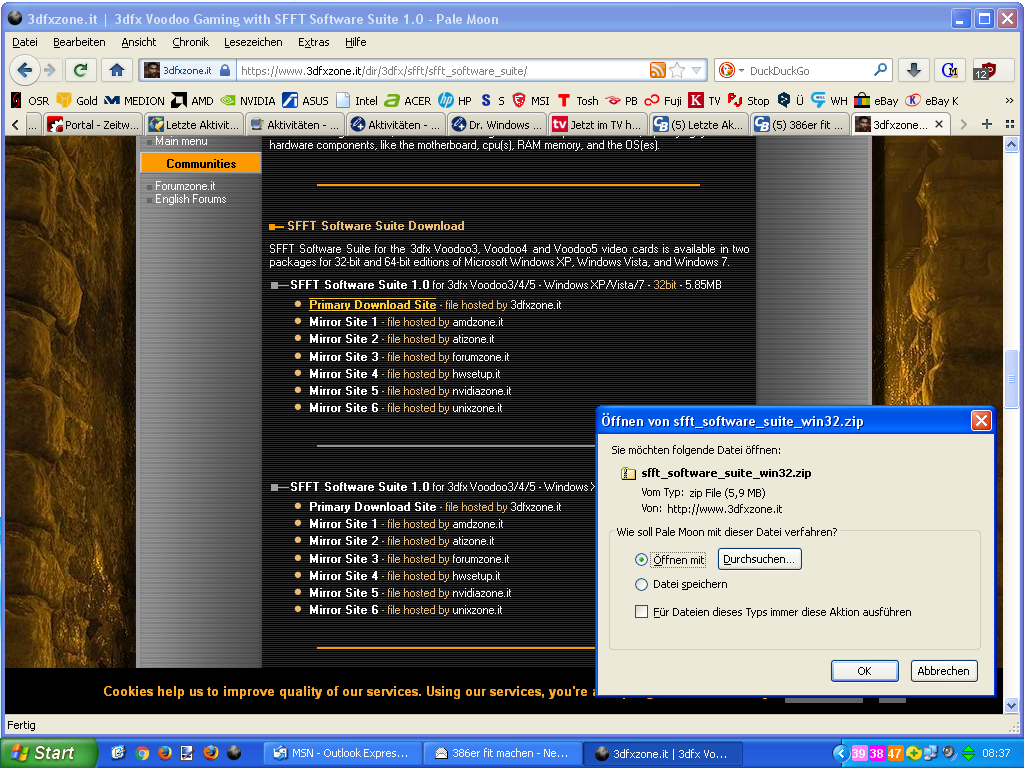This screenshot has height=768, width=1024.
Task: Open the NVIDIA bookmark
Action: click(x=248, y=101)
